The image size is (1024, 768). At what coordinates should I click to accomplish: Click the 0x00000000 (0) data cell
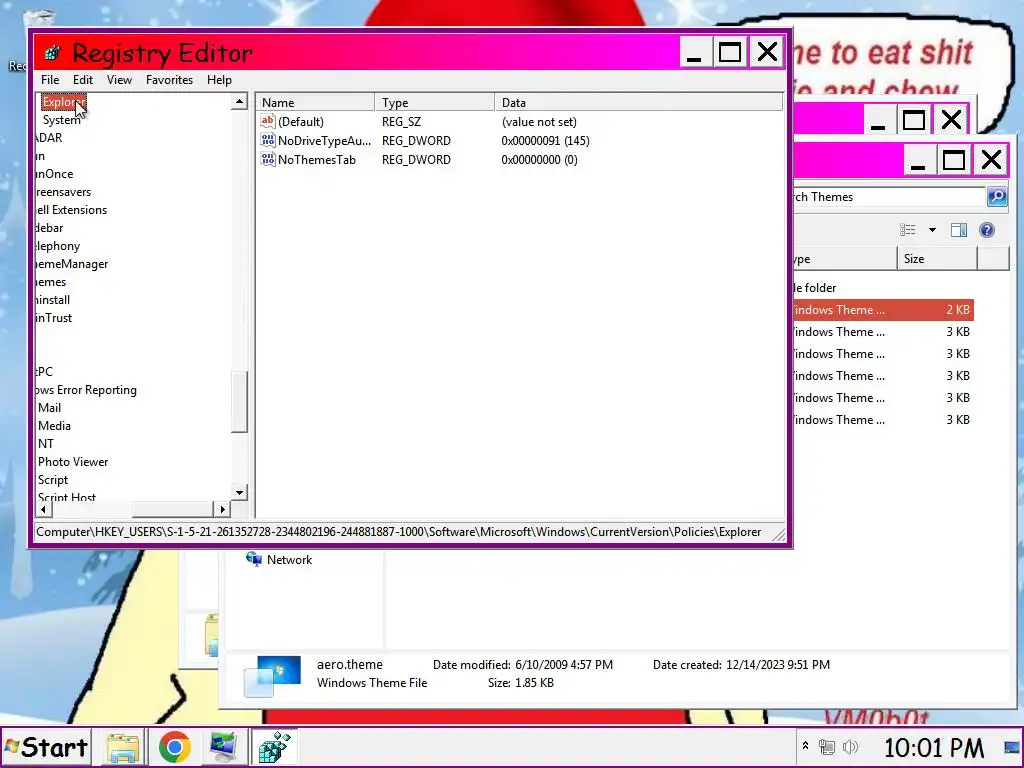pos(539,159)
